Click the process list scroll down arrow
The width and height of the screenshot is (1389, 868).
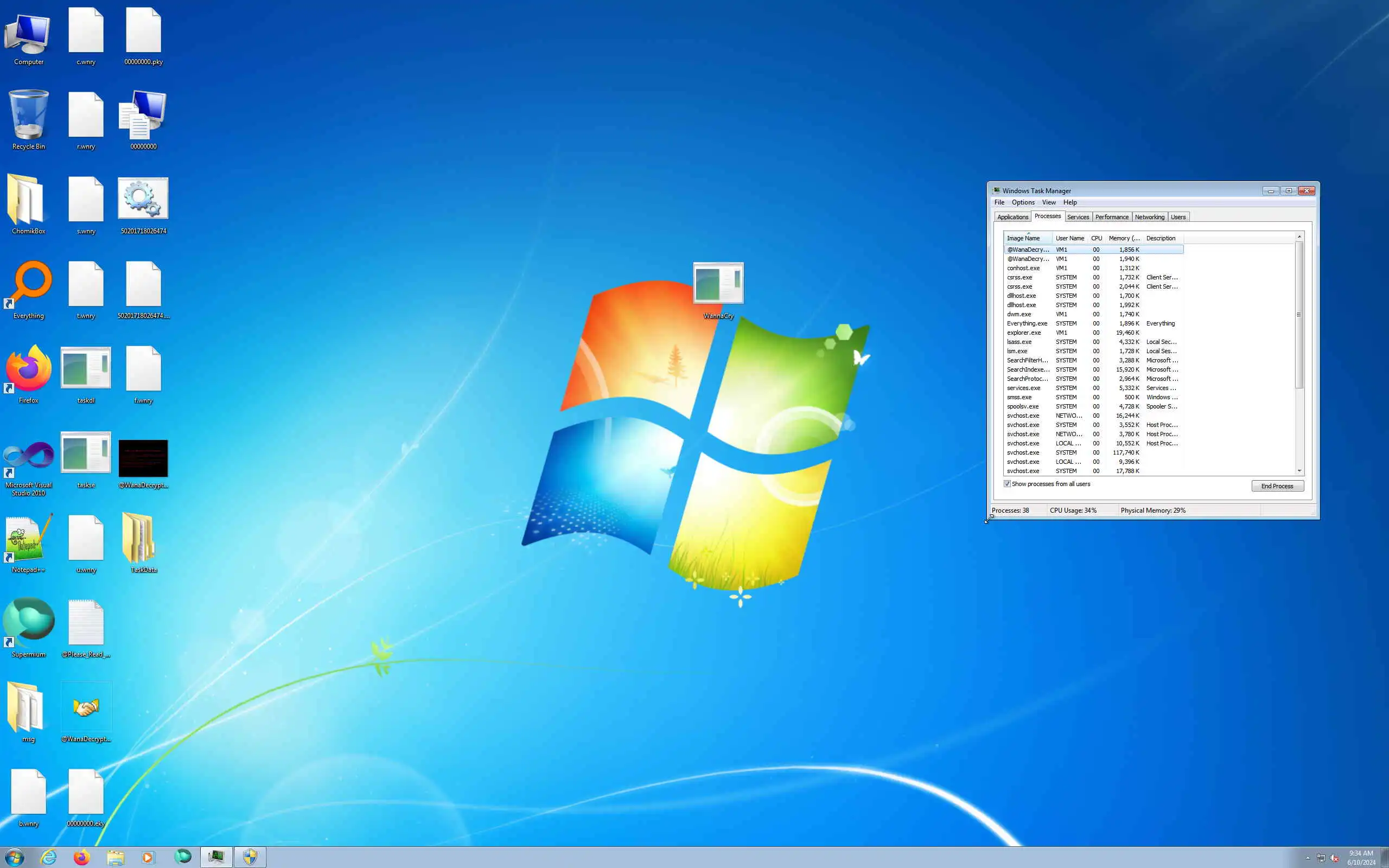click(1299, 471)
